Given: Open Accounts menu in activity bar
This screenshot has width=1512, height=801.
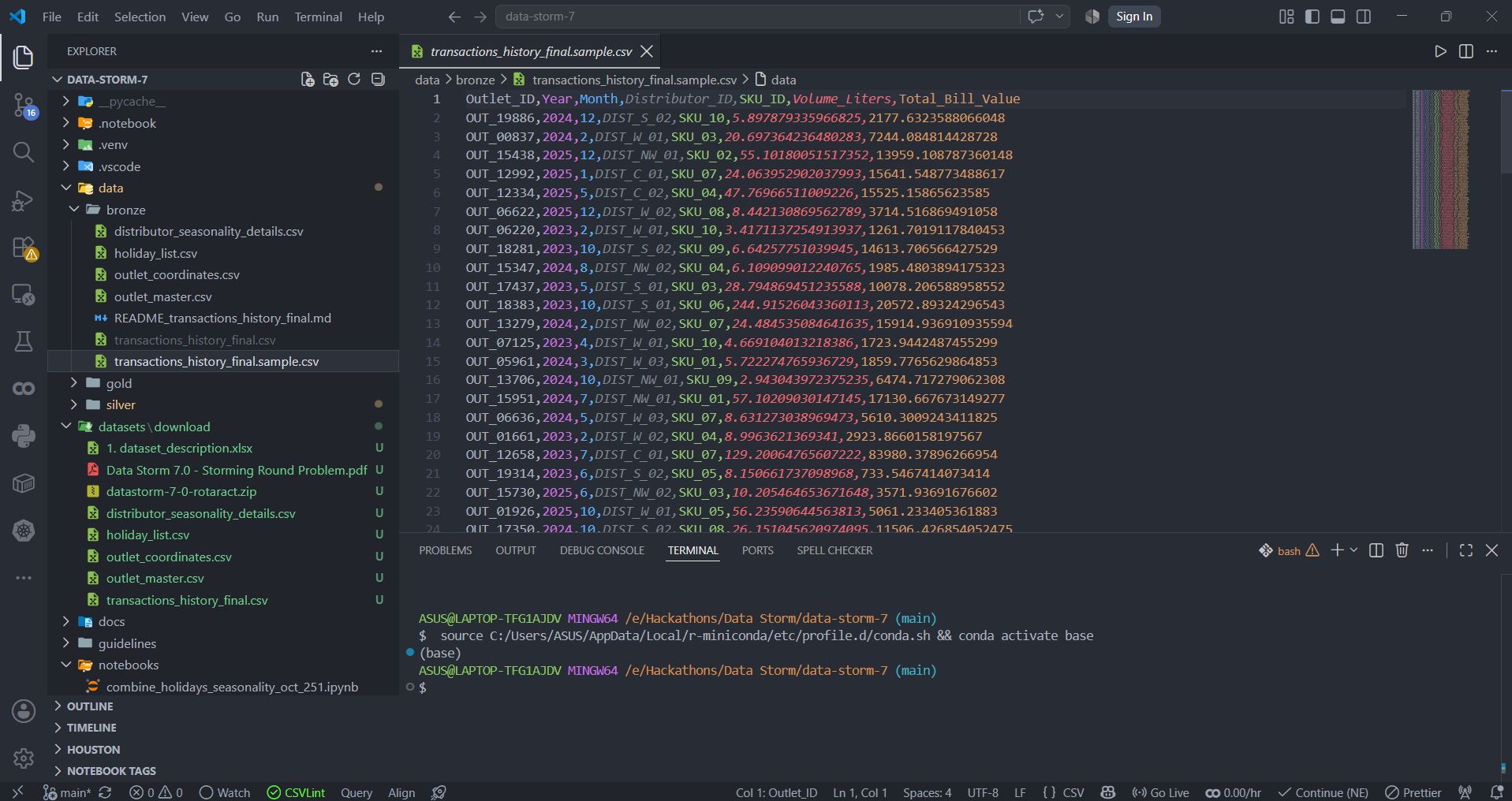Looking at the screenshot, I should pos(24,711).
